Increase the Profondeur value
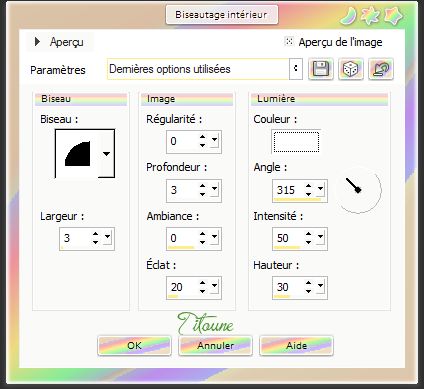424x389 pixels. click(202, 186)
